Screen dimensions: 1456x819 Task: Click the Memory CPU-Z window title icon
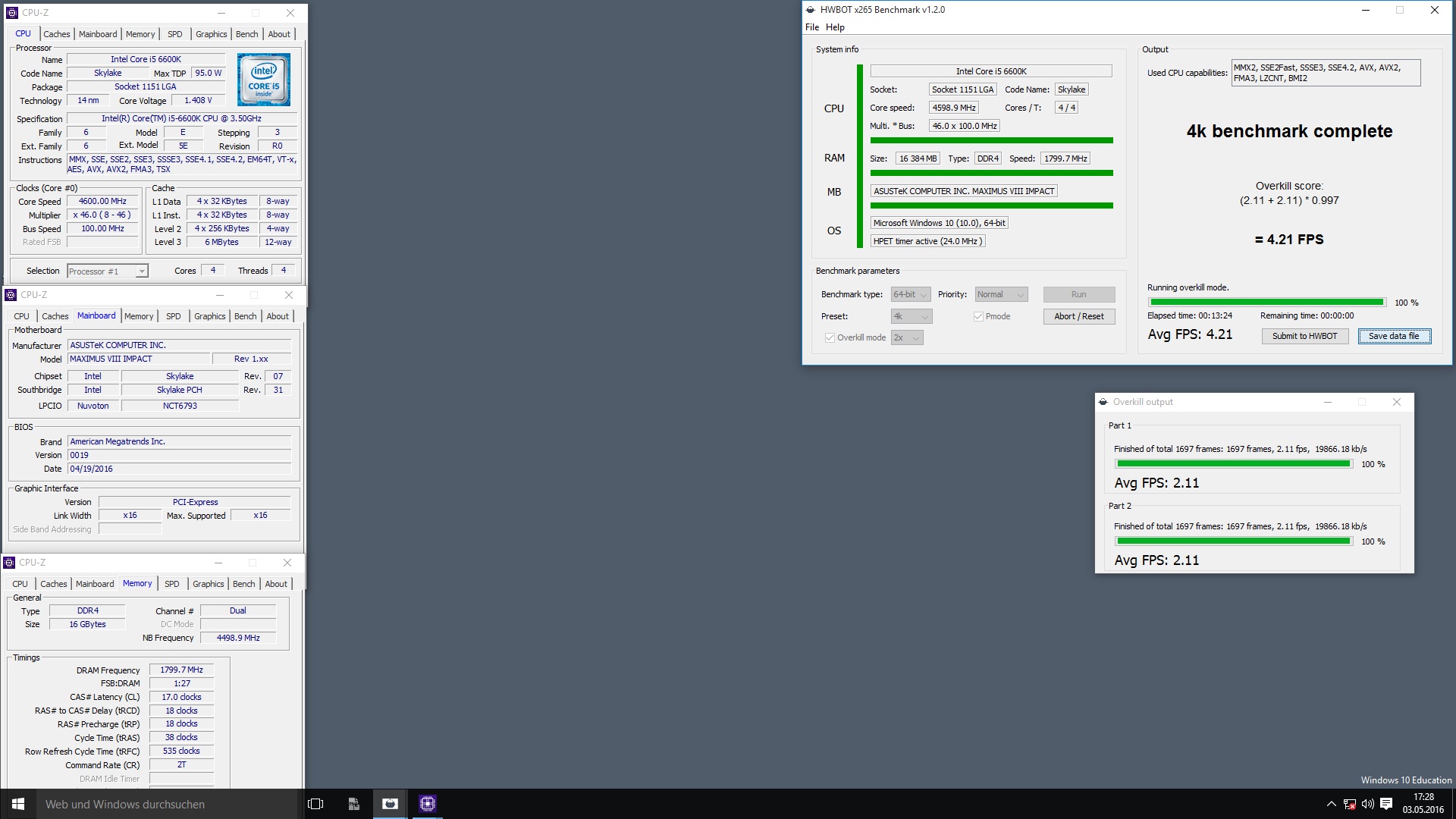10,563
